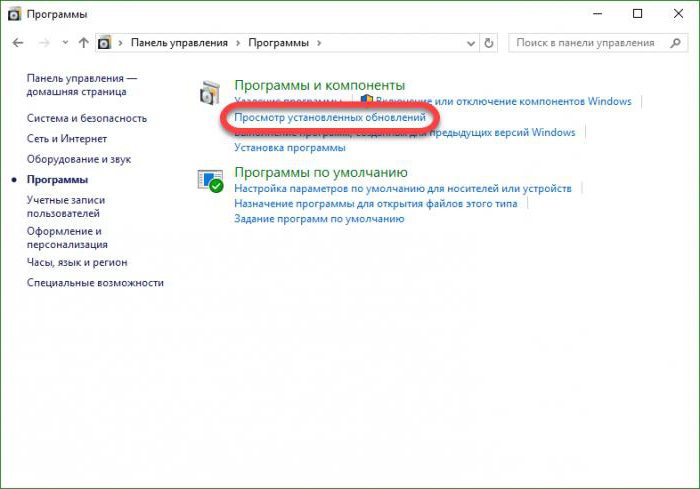Open 'Панель управления — домашняя страница' link
The image size is (700, 489).
tap(82, 85)
